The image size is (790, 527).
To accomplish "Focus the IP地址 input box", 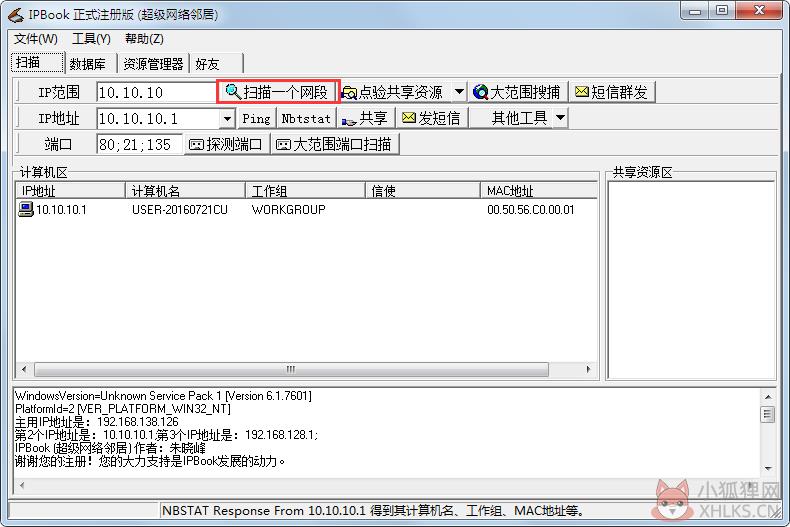I will 159,119.
